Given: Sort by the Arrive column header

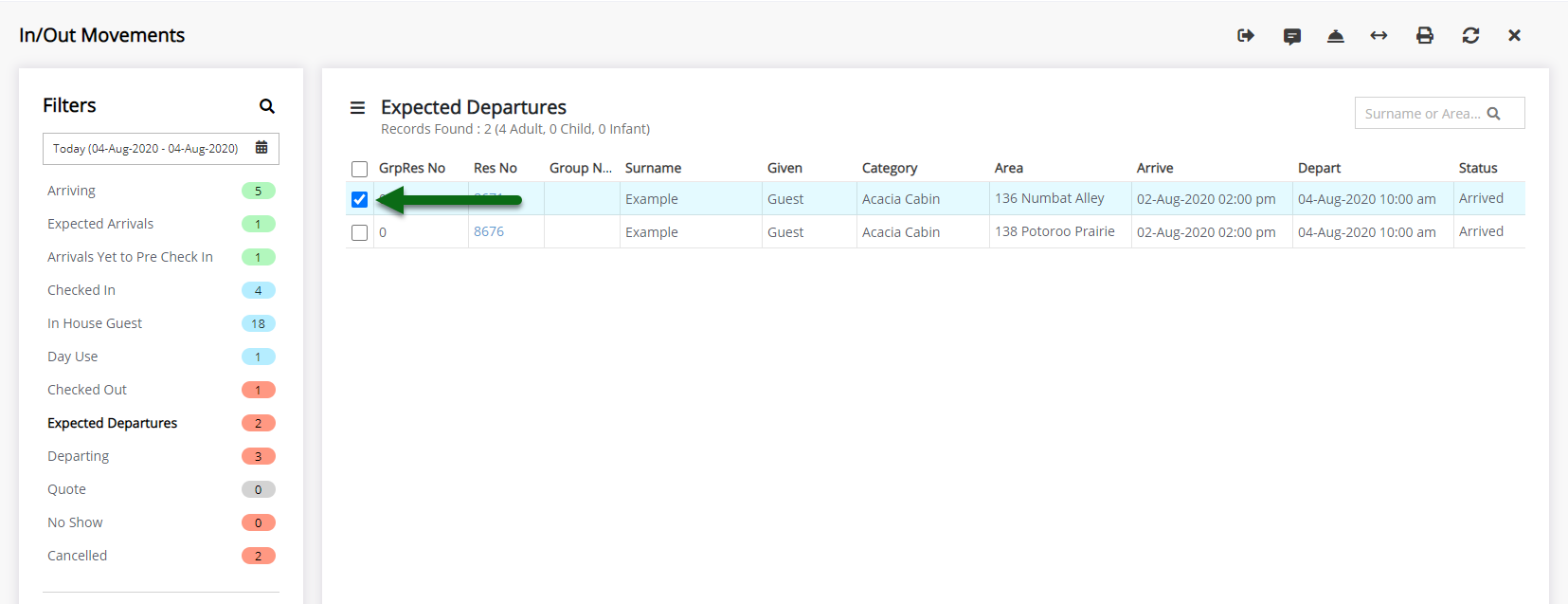Looking at the screenshot, I should pos(1155,168).
